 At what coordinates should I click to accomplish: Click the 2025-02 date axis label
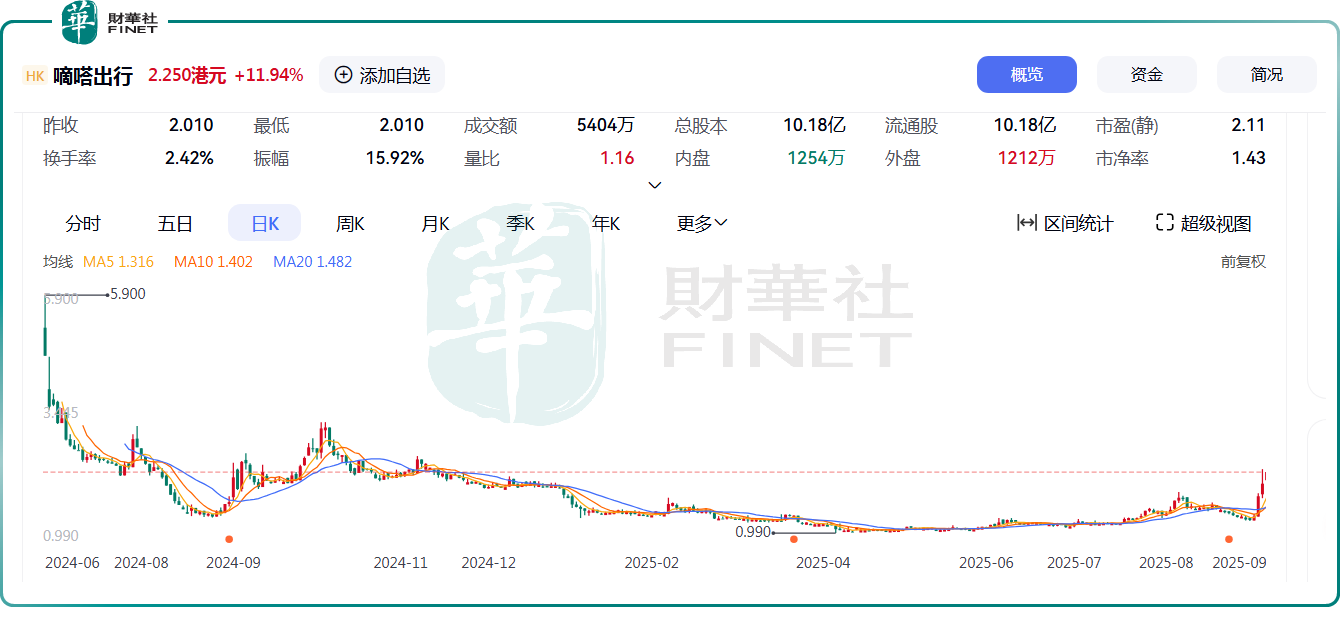(x=652, y=563)
